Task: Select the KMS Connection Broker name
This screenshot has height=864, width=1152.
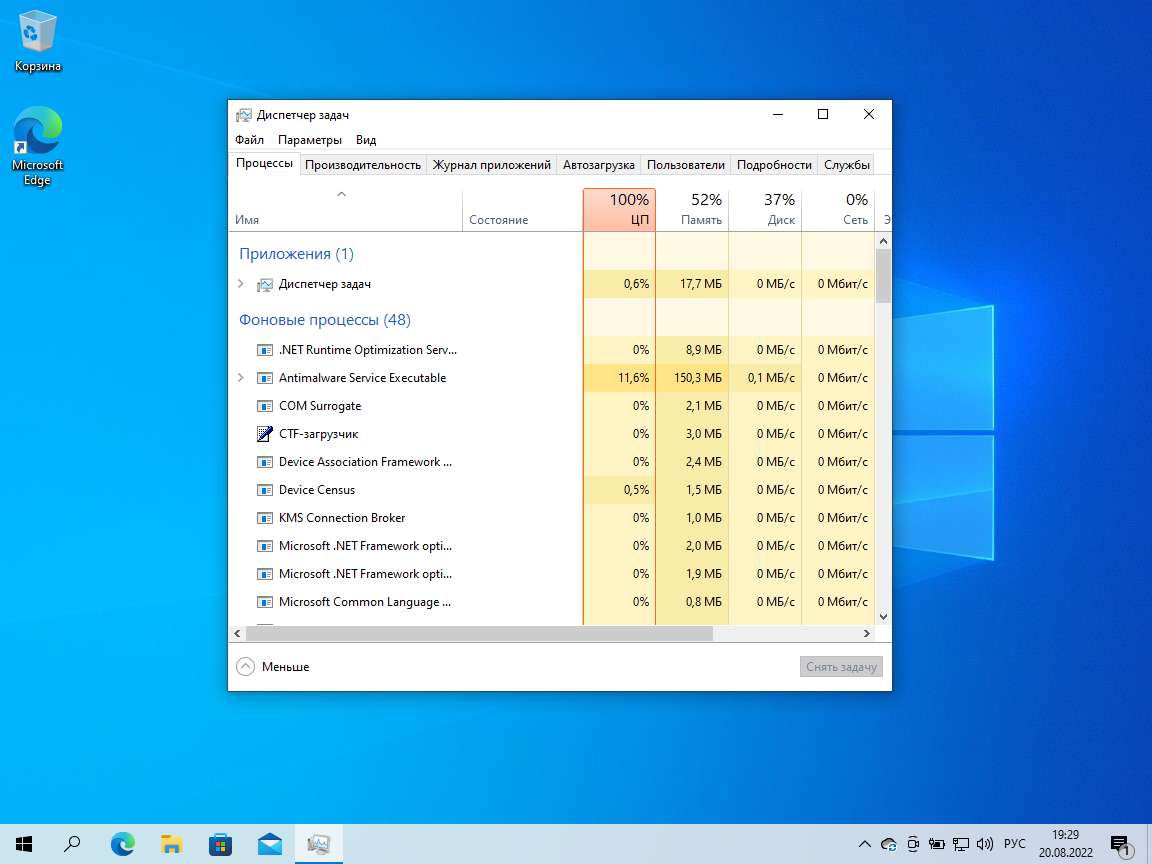Action: pos(342,518)
